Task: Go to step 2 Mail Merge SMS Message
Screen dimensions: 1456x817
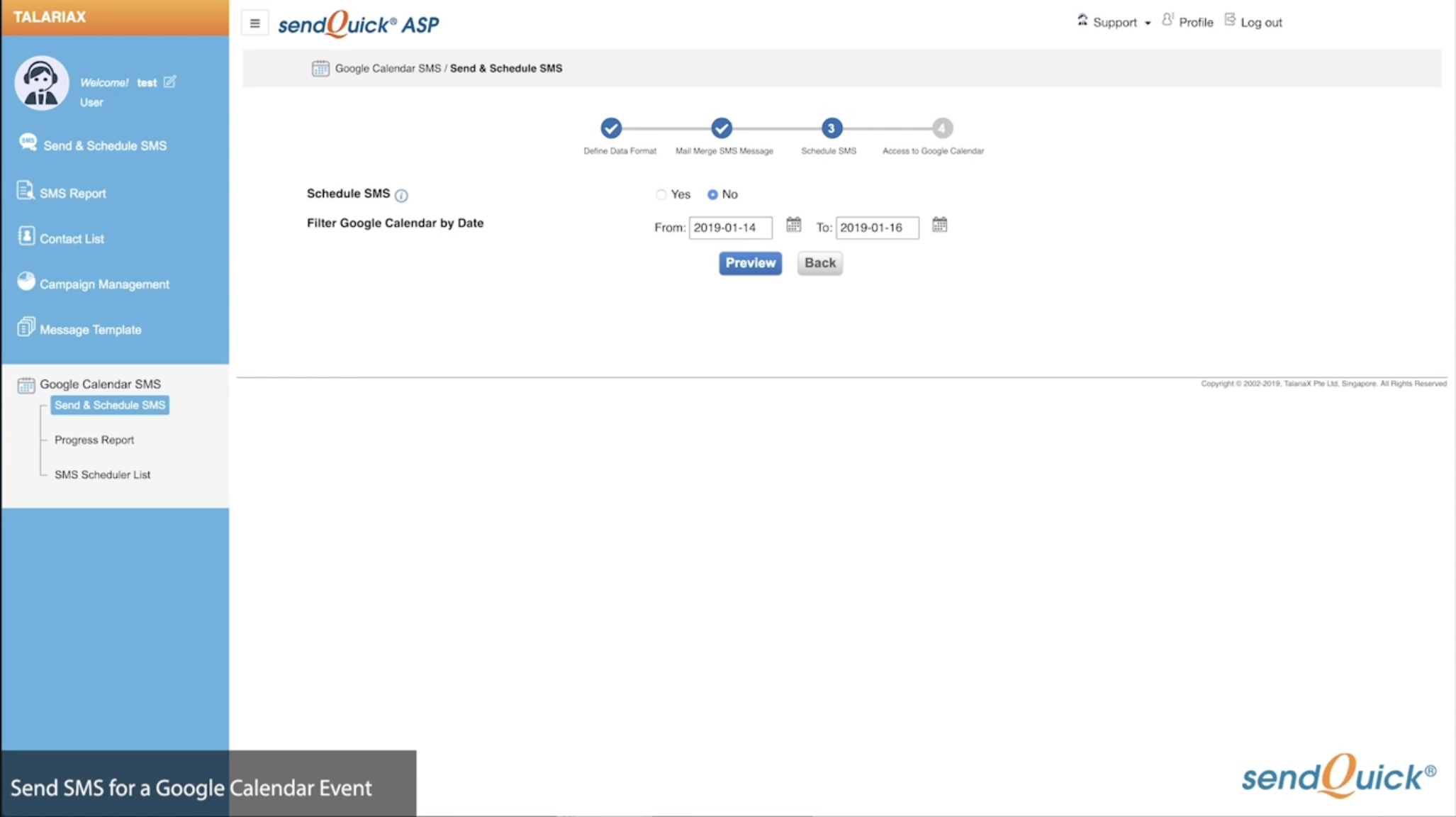Action: click(x=722, y=128)
